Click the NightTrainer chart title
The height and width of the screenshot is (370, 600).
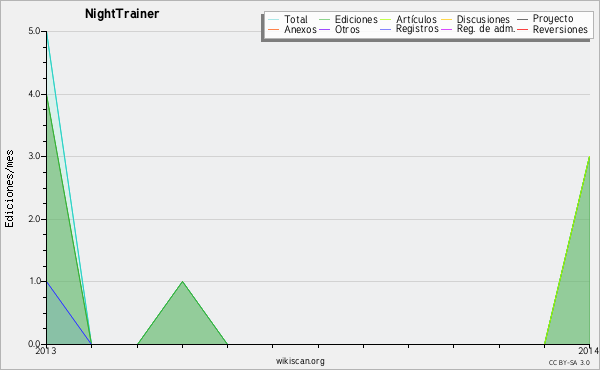122,14
